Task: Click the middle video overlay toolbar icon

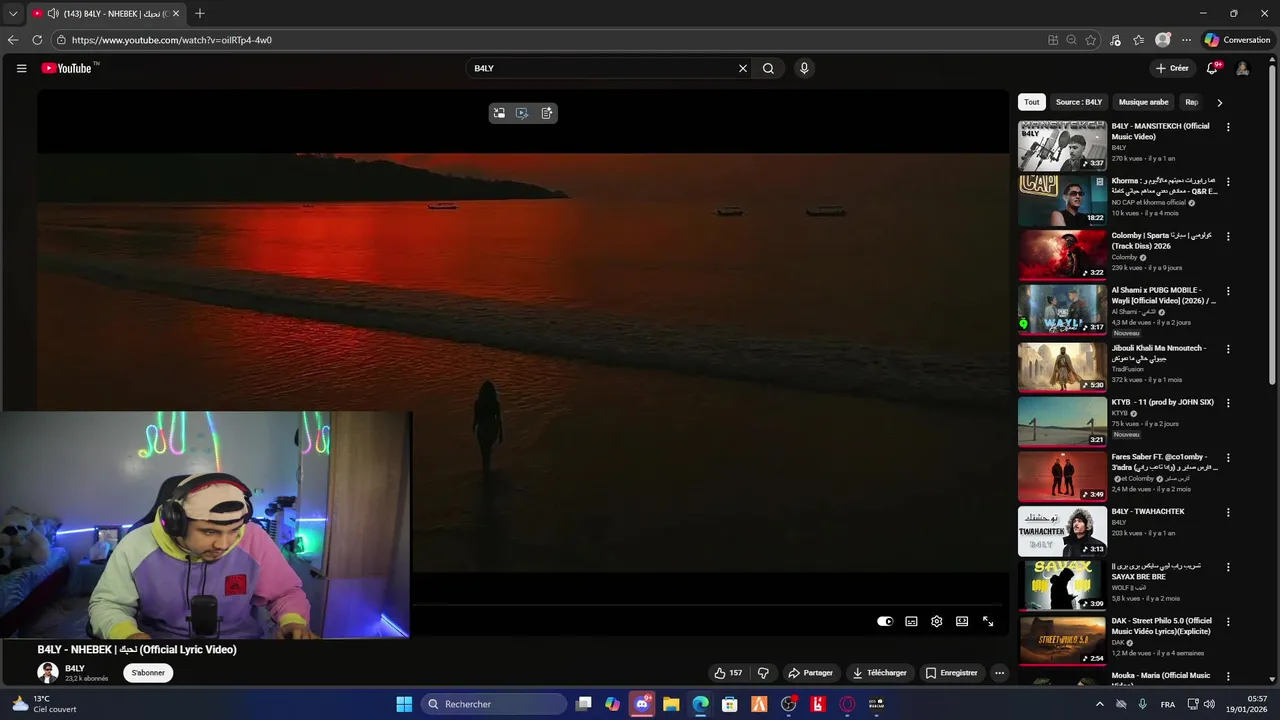Action: [x=522, y=113]
